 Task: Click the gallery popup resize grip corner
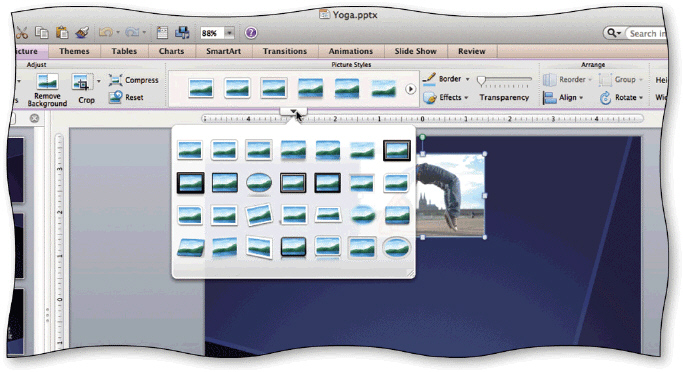[x=410, y=273]
